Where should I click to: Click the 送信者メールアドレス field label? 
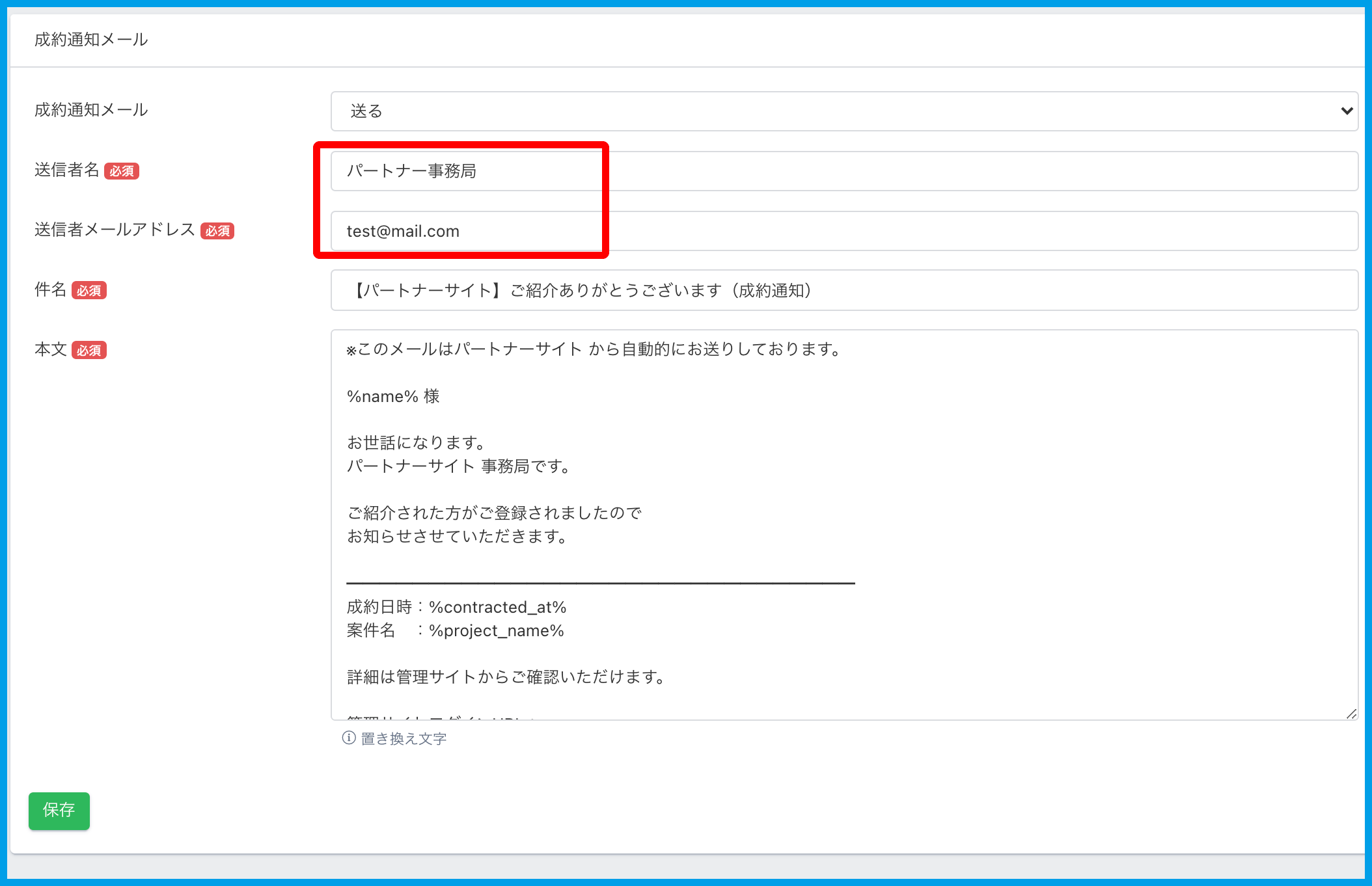115,230
